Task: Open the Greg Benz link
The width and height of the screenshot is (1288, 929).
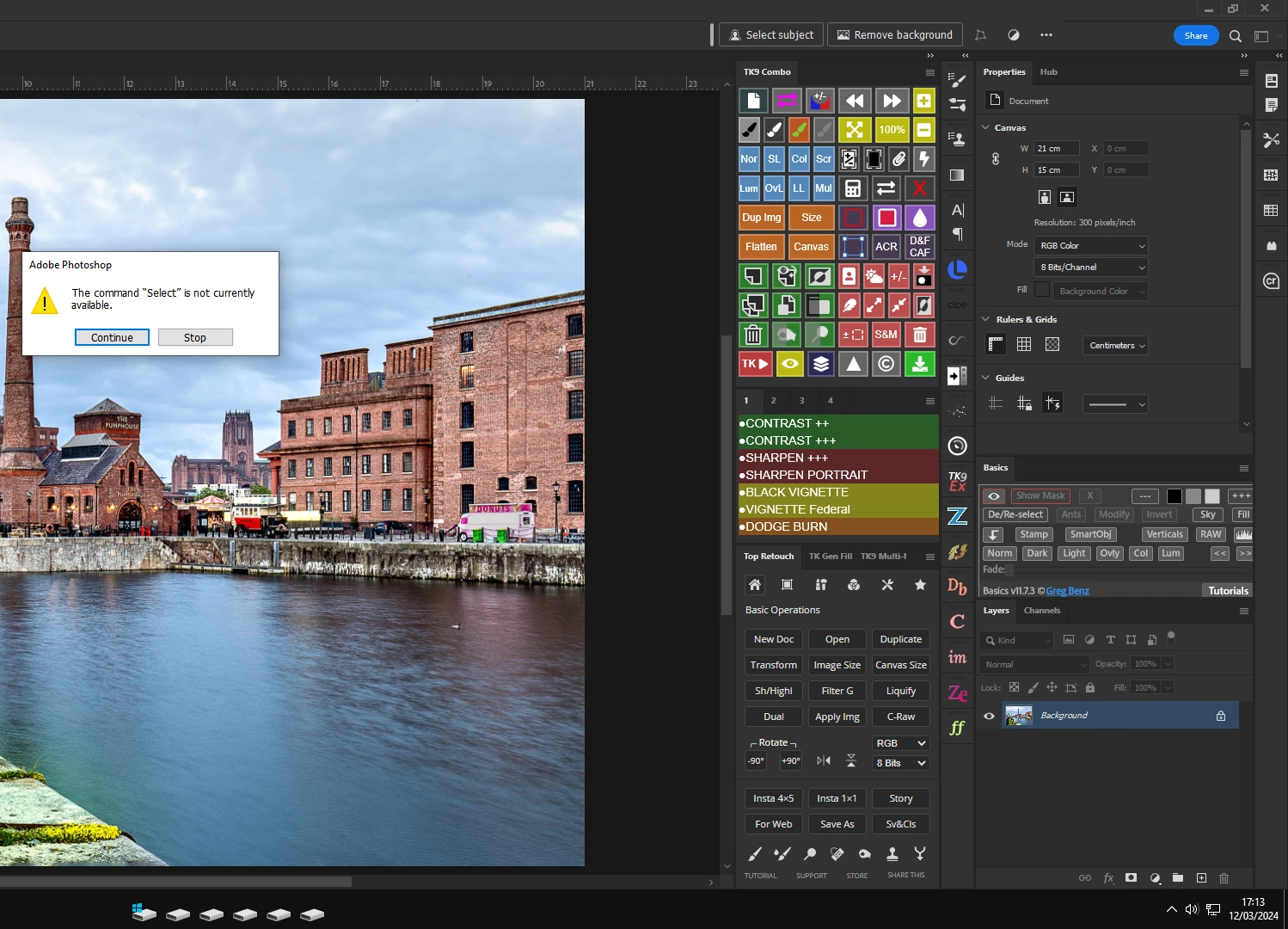Action: (x=1067, y=591)
